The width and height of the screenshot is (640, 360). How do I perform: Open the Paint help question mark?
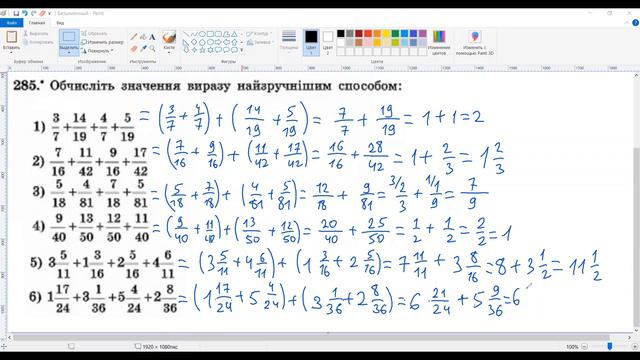click(x=636, y=23)
